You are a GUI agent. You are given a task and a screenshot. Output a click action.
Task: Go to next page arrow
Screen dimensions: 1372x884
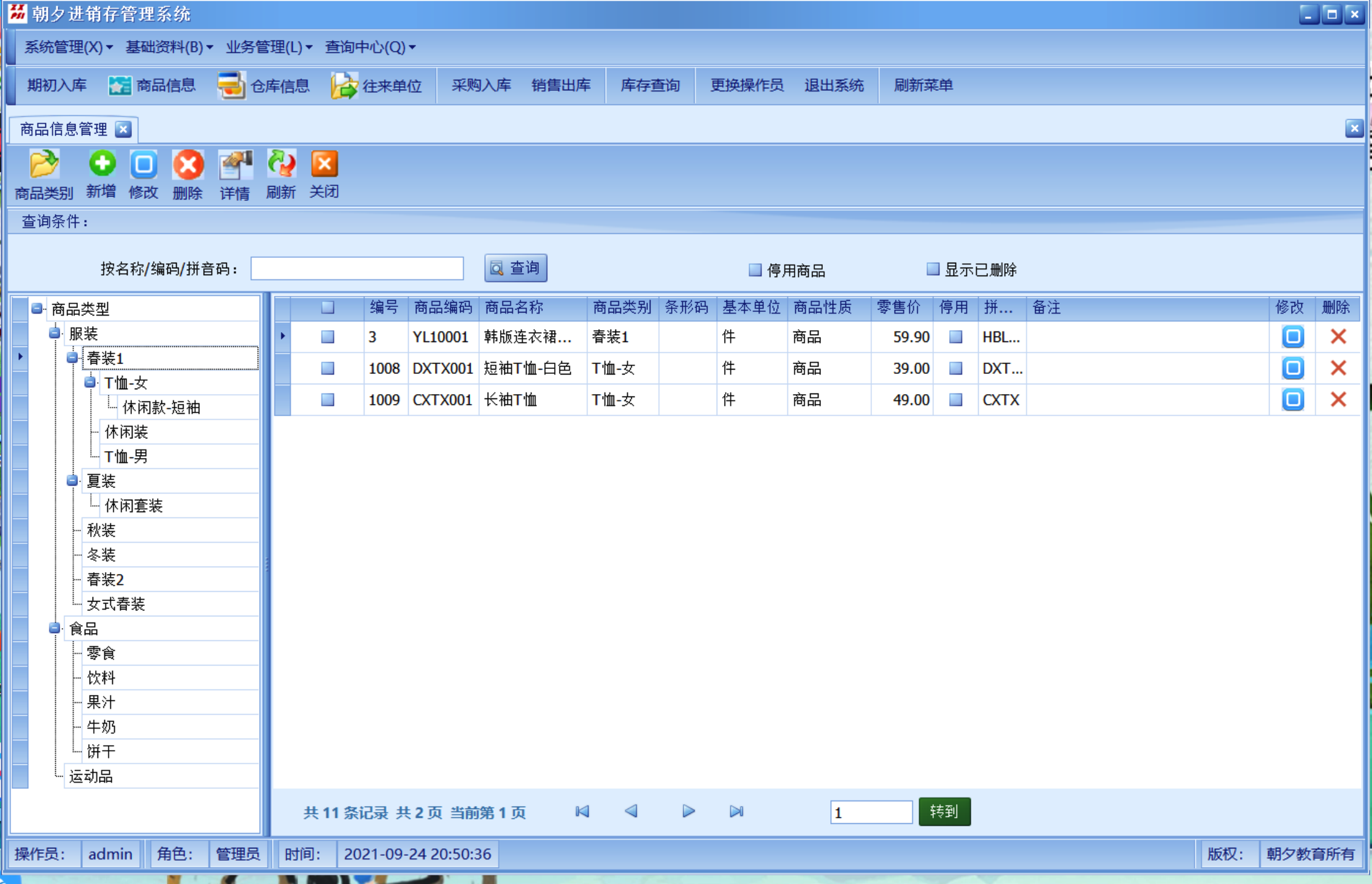click(x=688, y=812)
